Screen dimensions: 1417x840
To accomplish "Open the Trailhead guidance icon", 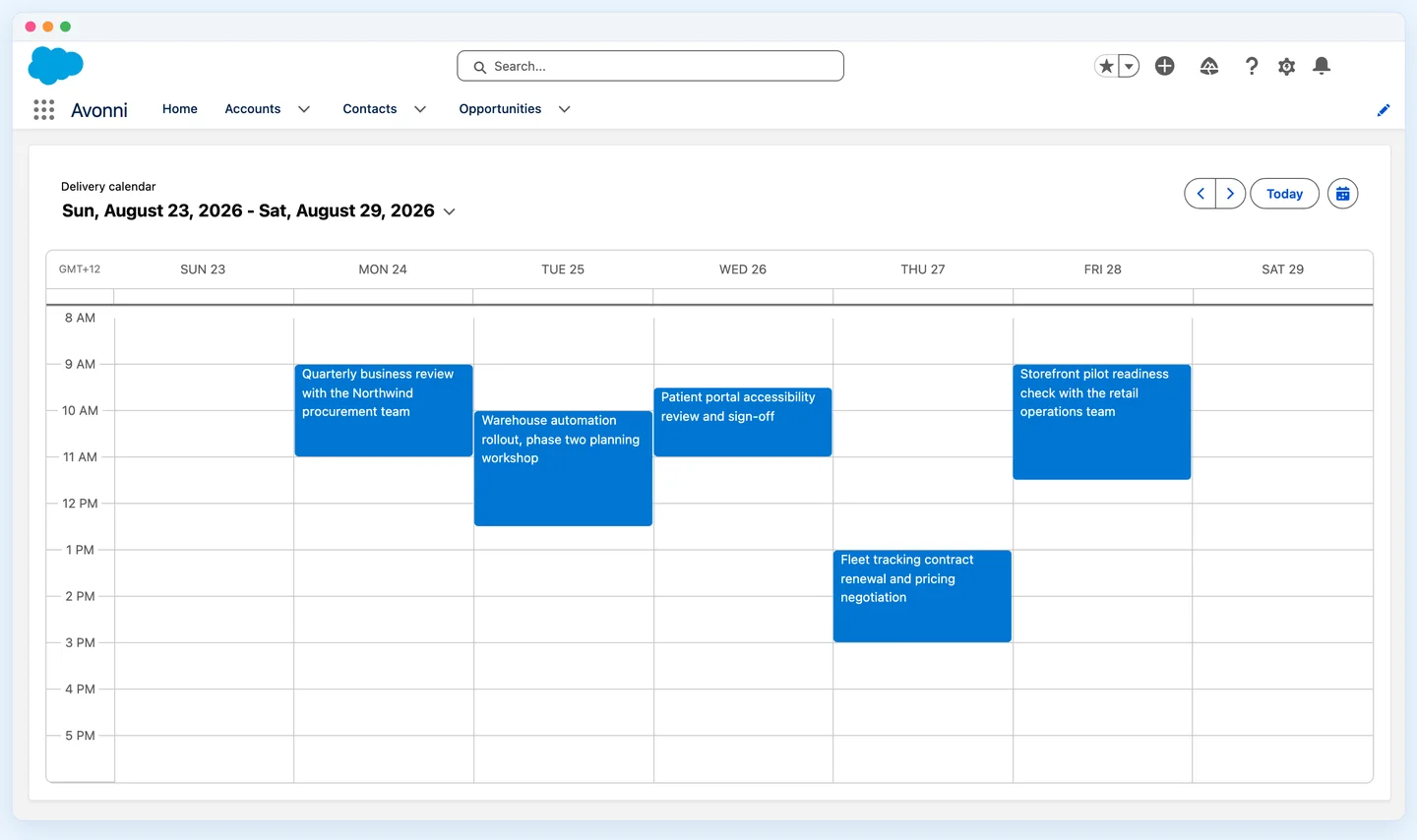I will point(1209,66).
